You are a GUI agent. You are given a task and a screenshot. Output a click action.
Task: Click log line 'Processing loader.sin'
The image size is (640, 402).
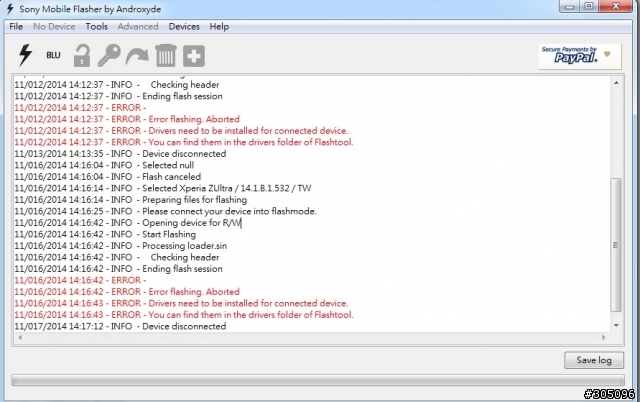(120, 246)
